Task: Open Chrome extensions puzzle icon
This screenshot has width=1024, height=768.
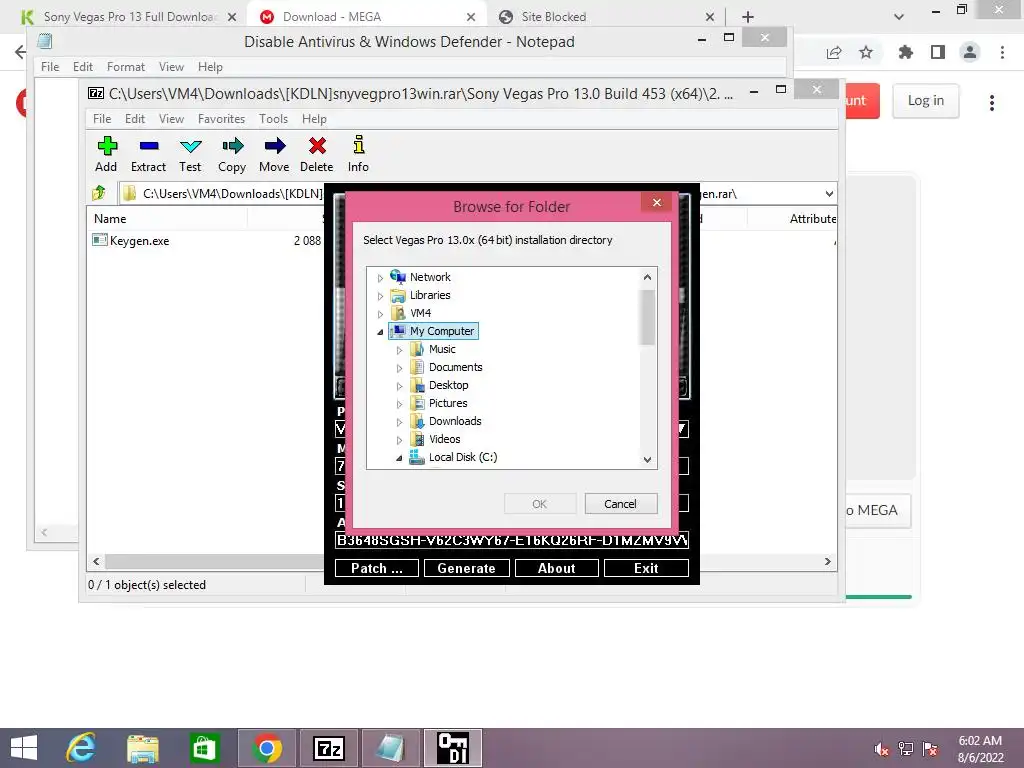Action: point(905,52)
